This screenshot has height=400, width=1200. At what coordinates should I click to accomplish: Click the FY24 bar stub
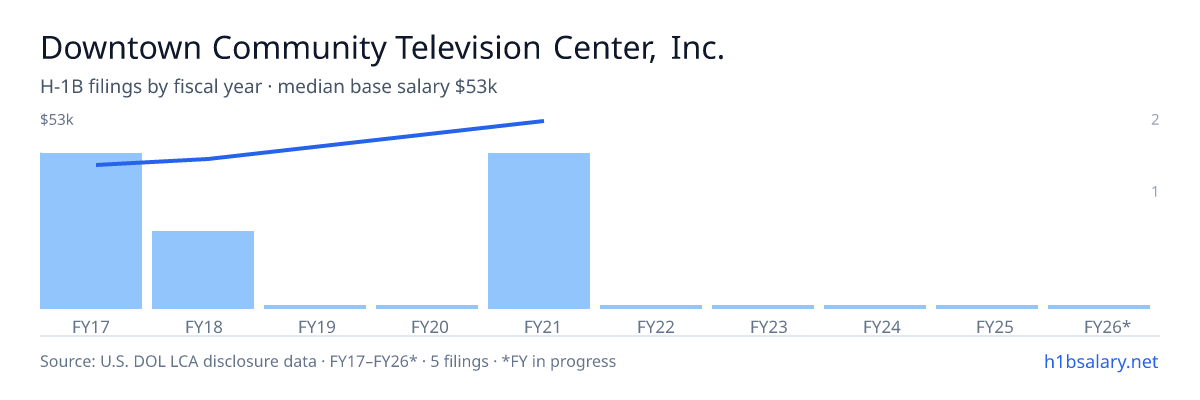(x=875, y=307)
